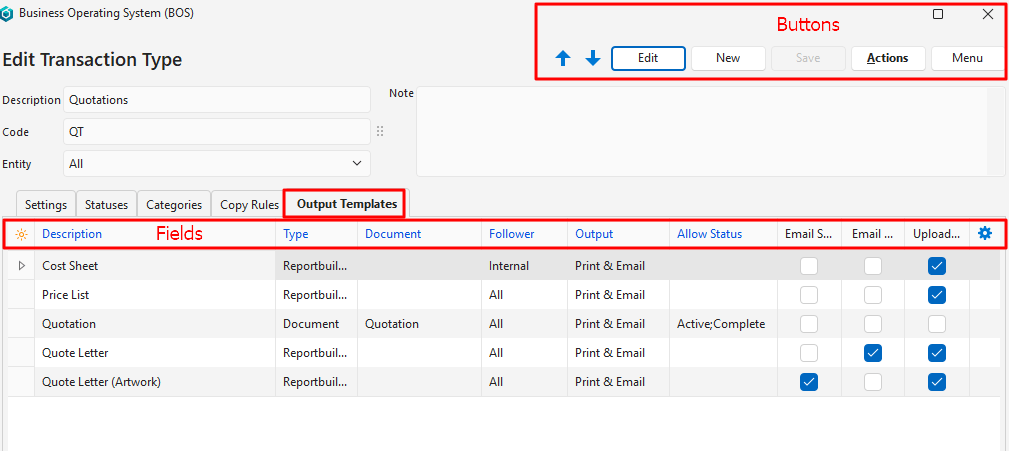Open the Entity dropdown
The width and height of the screenshot is (1009, 451).
coord(217,163)
